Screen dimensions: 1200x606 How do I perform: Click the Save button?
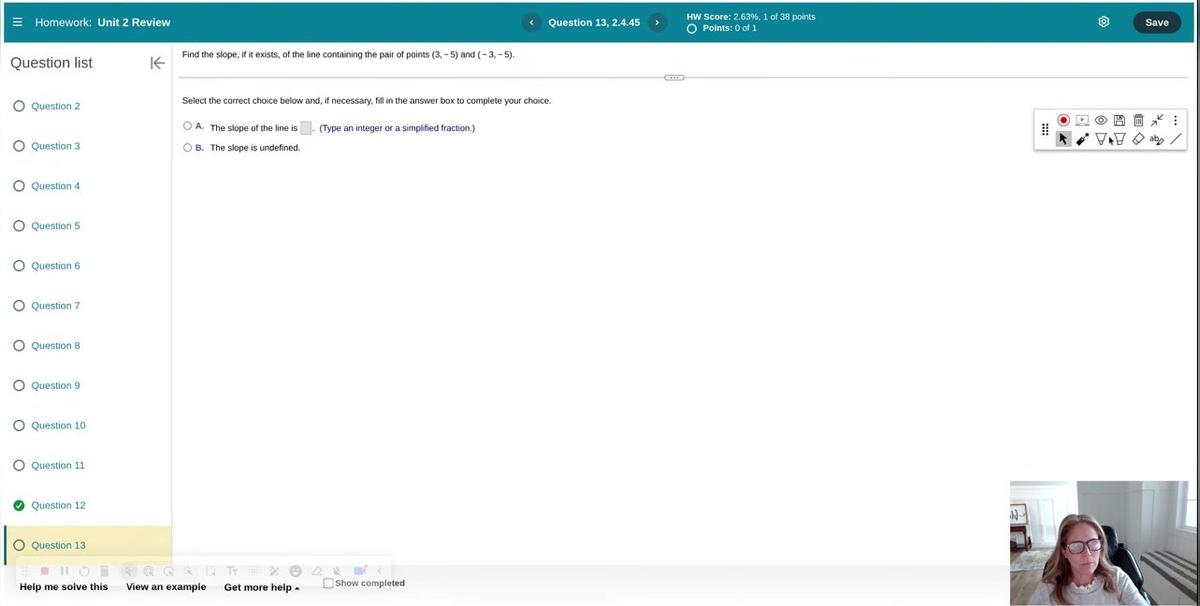[1156, 22]
